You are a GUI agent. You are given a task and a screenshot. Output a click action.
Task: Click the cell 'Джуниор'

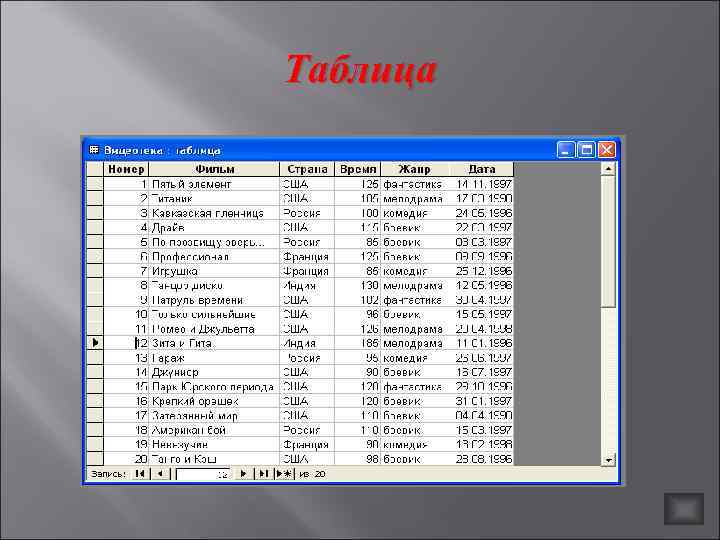click(x=214, y=372)
